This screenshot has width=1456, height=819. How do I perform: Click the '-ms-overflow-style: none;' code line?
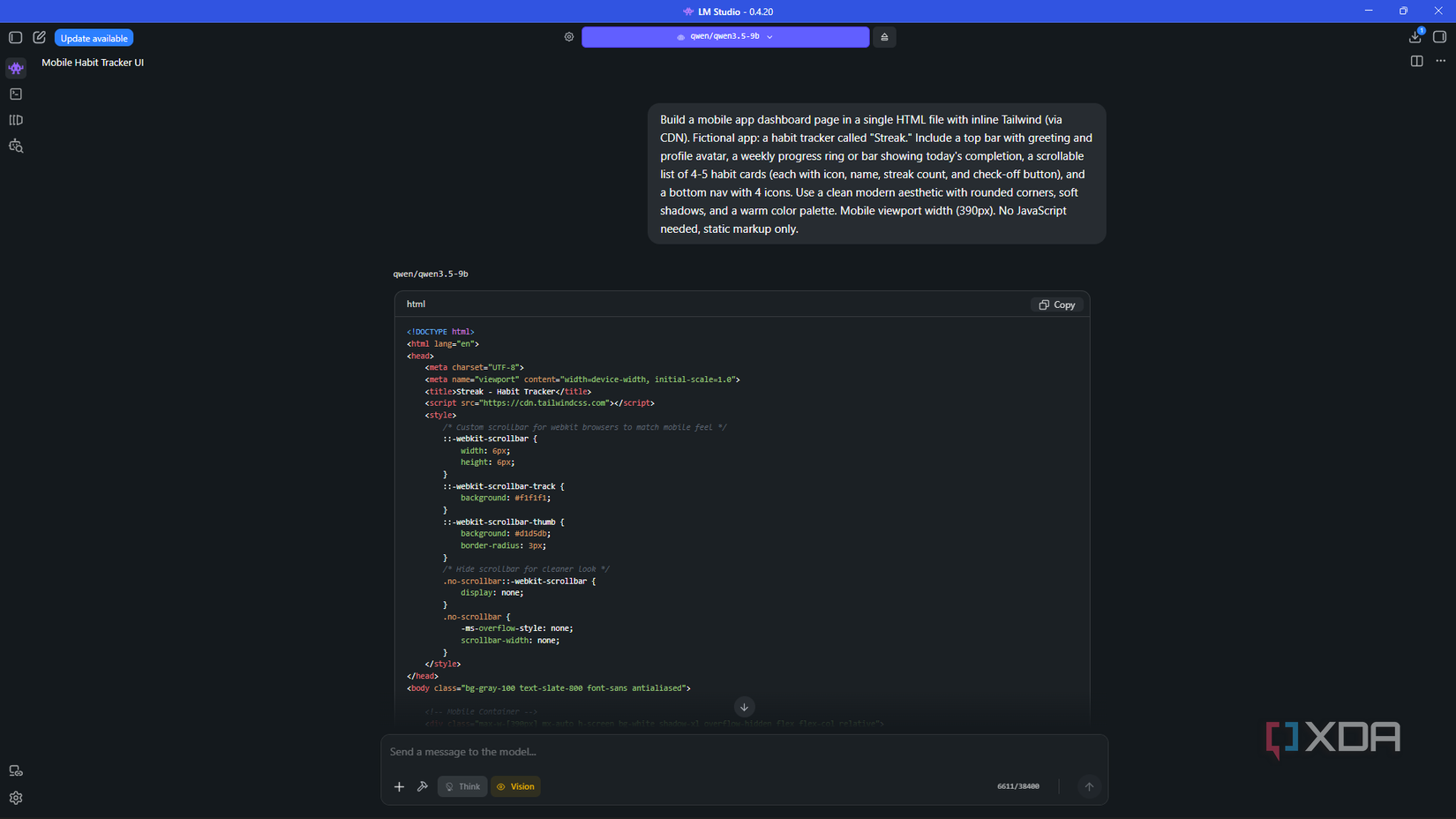pos(517,629)
